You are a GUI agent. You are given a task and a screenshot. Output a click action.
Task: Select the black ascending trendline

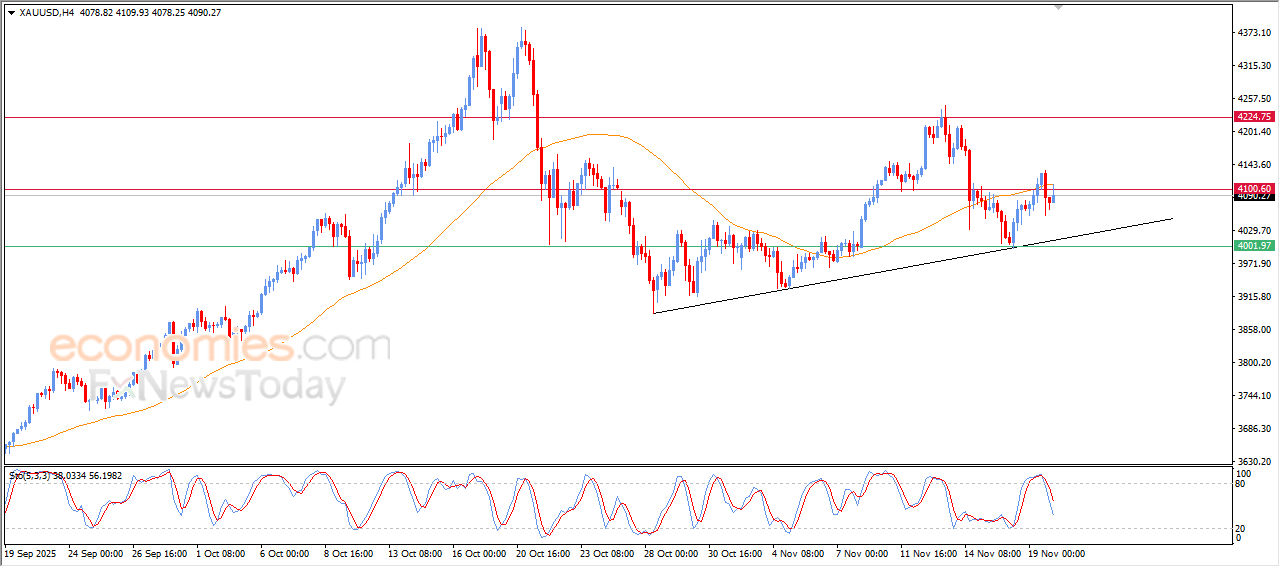[900, 269]
